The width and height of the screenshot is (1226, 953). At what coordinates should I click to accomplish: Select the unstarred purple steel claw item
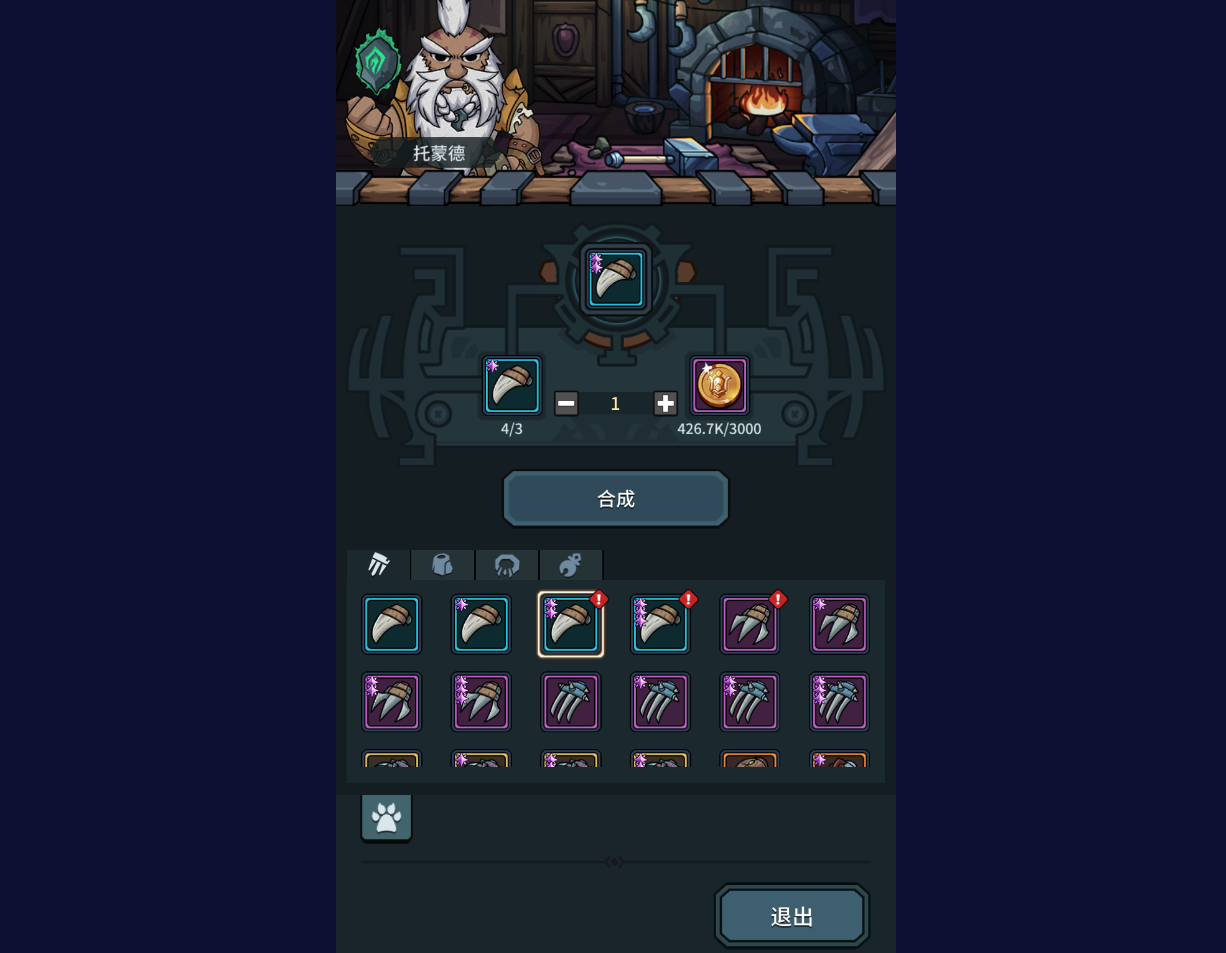(571, 701)
